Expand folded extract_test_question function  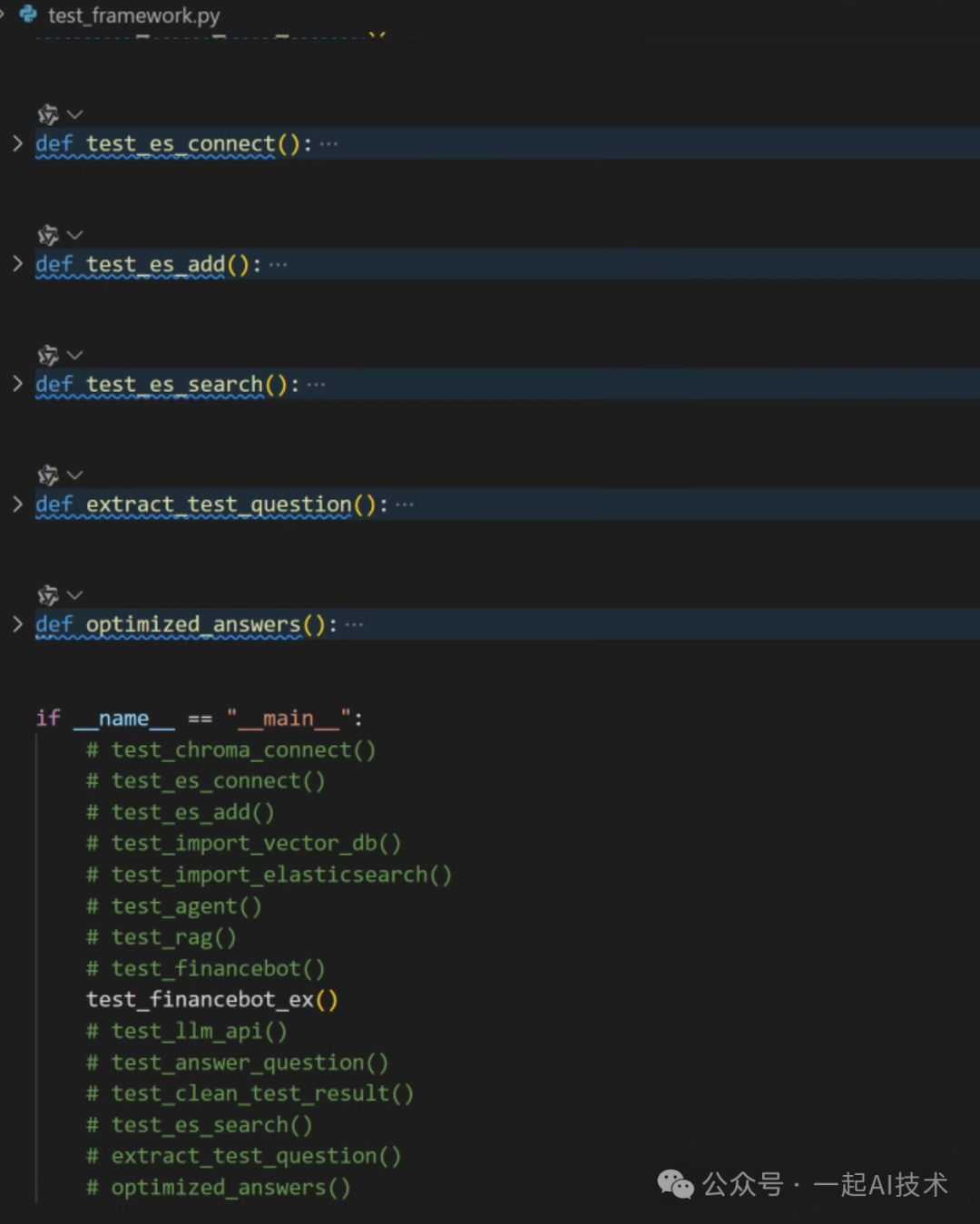click(x=17, y=504)
